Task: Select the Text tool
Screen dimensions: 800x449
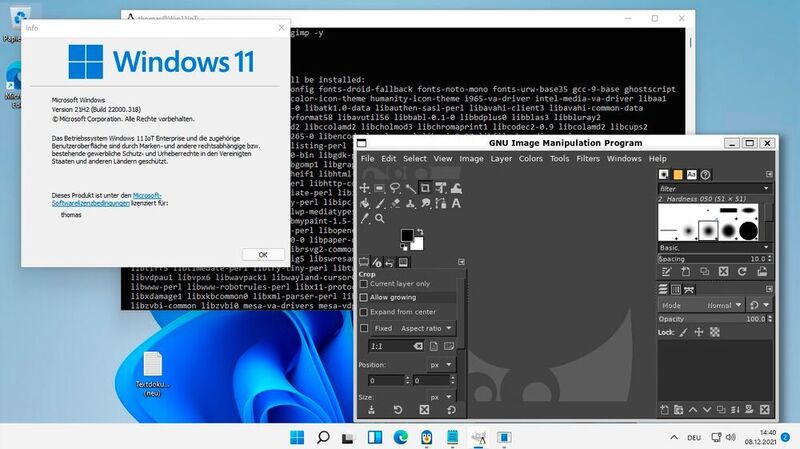Action: (456, 204)
